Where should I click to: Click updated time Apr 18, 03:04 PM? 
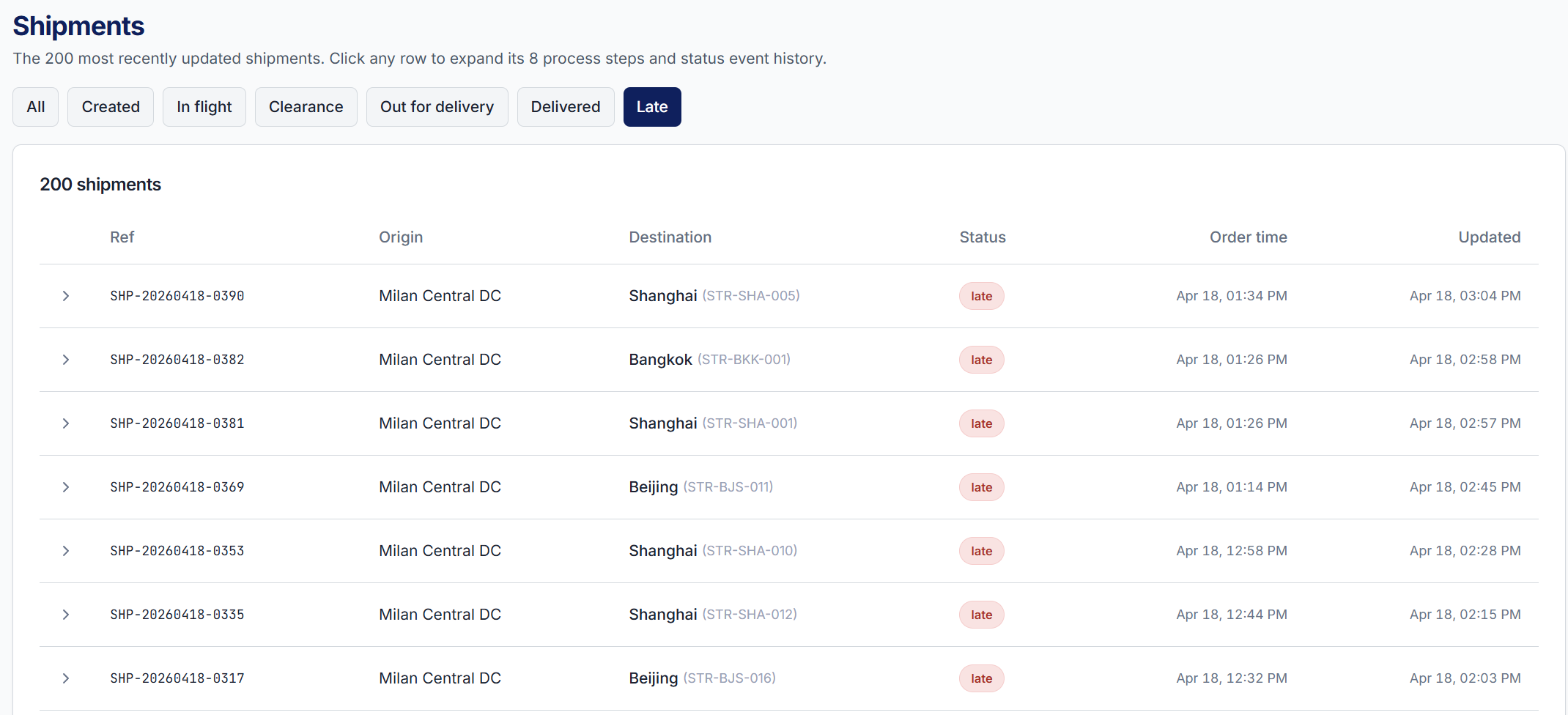click(x=1465, y=296)
